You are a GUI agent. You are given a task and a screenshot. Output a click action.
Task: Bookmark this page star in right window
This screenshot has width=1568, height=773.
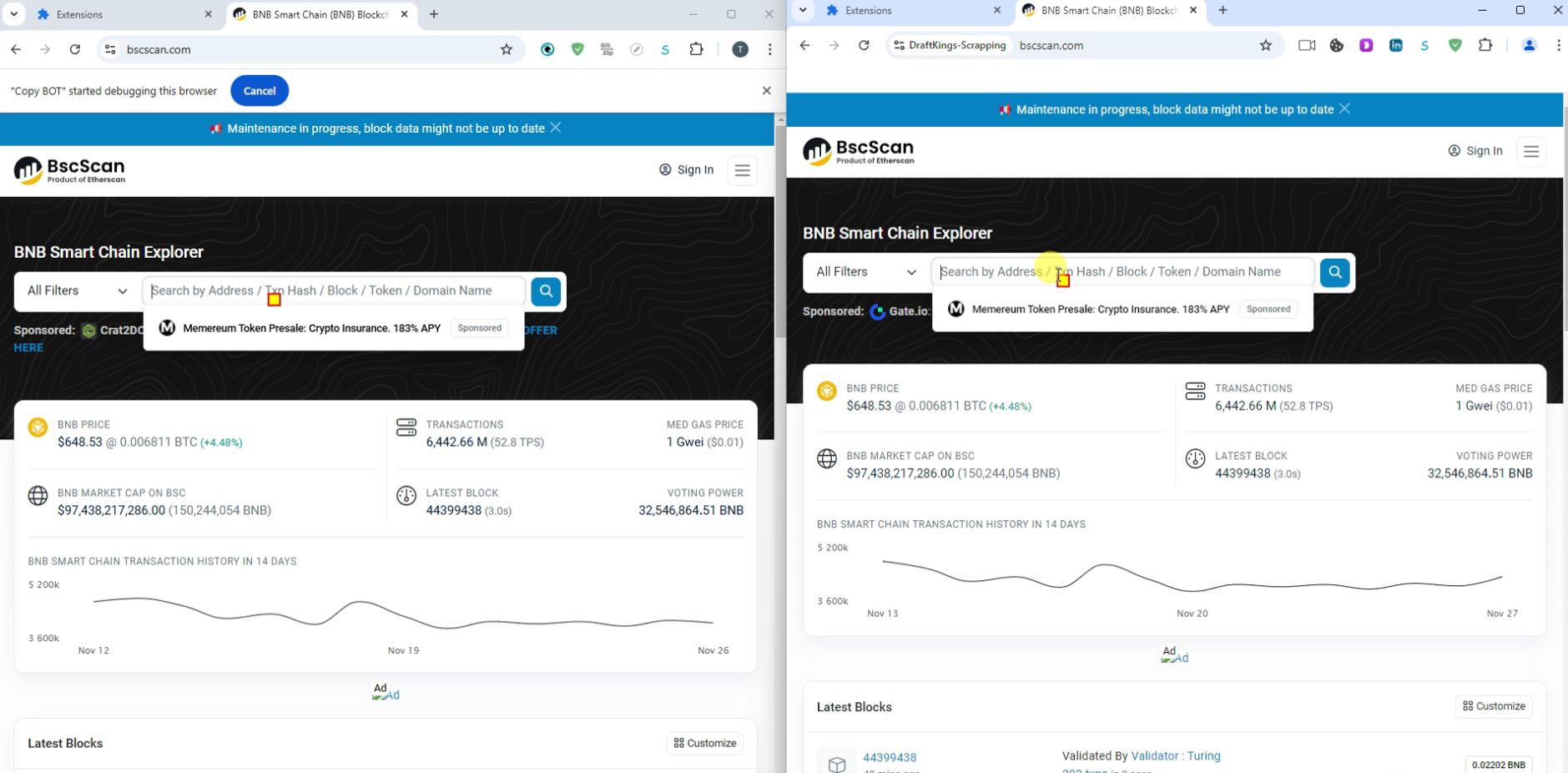1266,45
